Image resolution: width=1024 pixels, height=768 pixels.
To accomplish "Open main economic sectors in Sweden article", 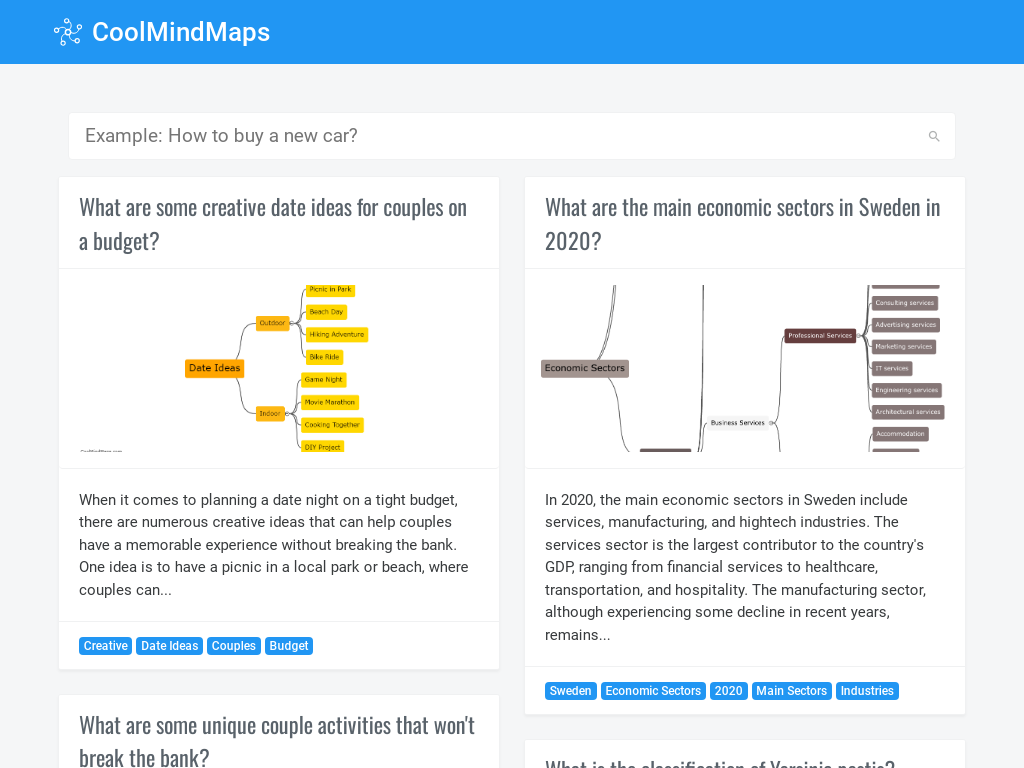I will point(743,224).
